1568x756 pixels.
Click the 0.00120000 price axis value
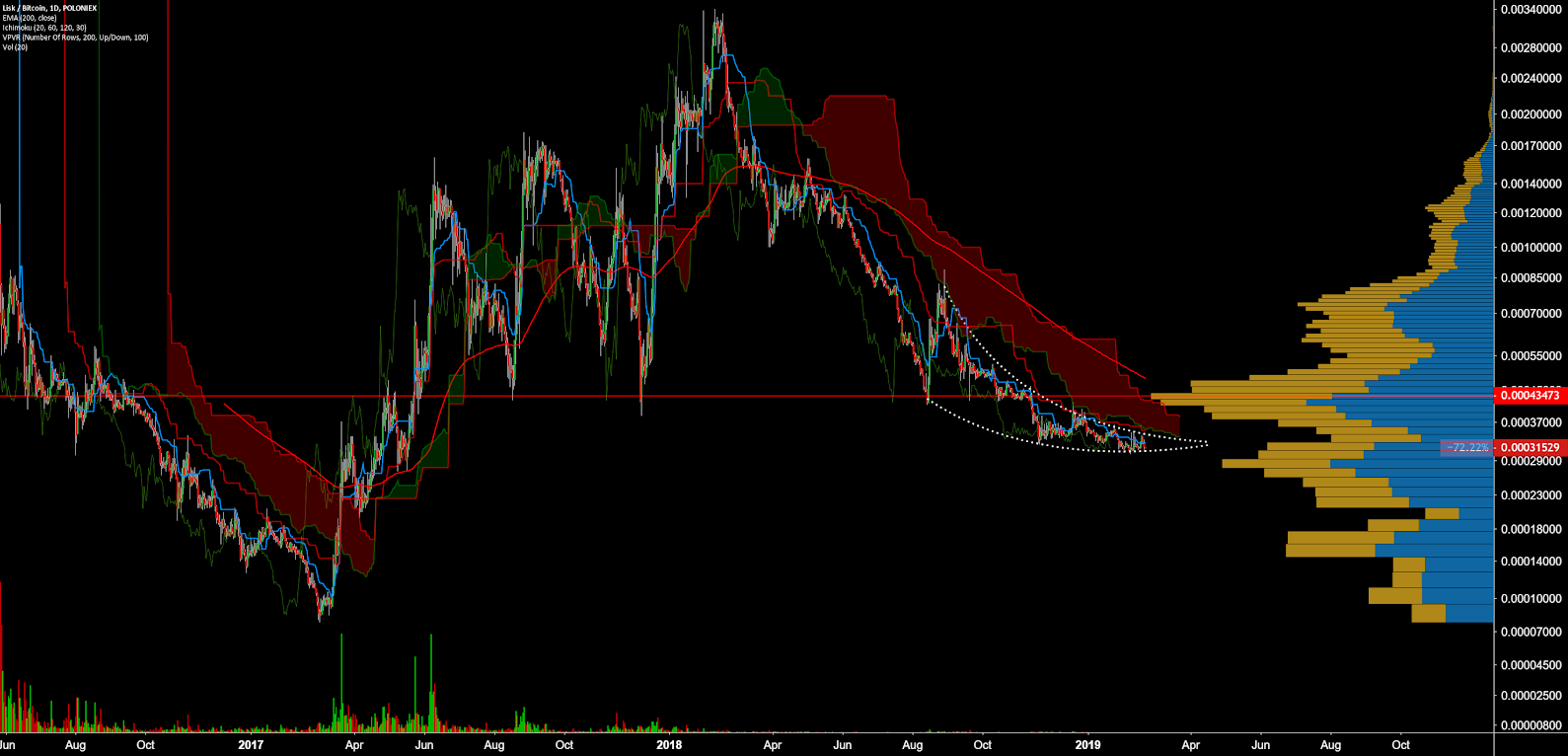pyautogui.click(x=1531, y=213)
